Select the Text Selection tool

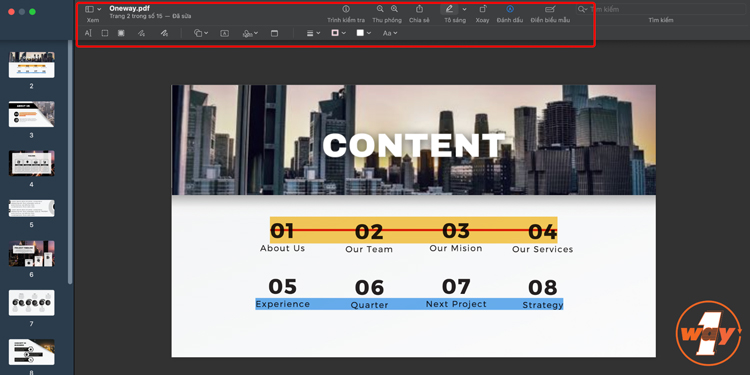(x=88, y=33)
